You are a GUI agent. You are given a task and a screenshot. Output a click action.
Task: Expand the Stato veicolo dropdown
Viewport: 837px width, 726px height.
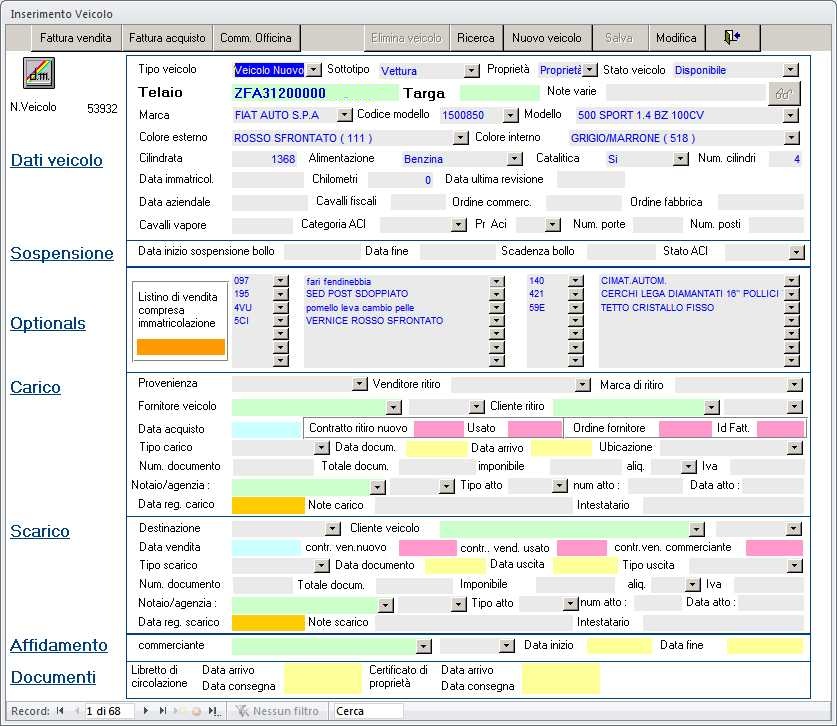pos(790,69)
